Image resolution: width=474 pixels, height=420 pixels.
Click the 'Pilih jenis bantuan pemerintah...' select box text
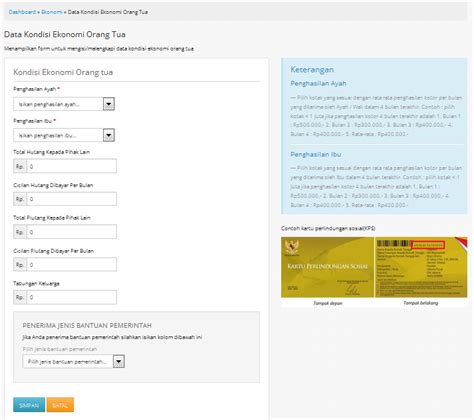[67, 362]
